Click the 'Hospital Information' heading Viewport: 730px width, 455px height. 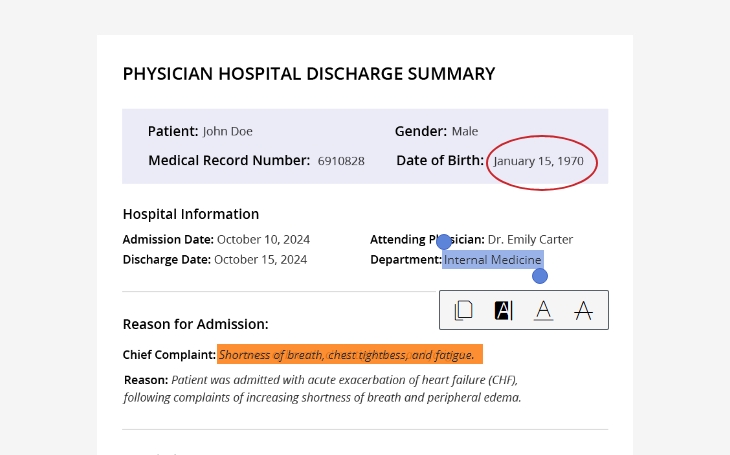(190, 214)
